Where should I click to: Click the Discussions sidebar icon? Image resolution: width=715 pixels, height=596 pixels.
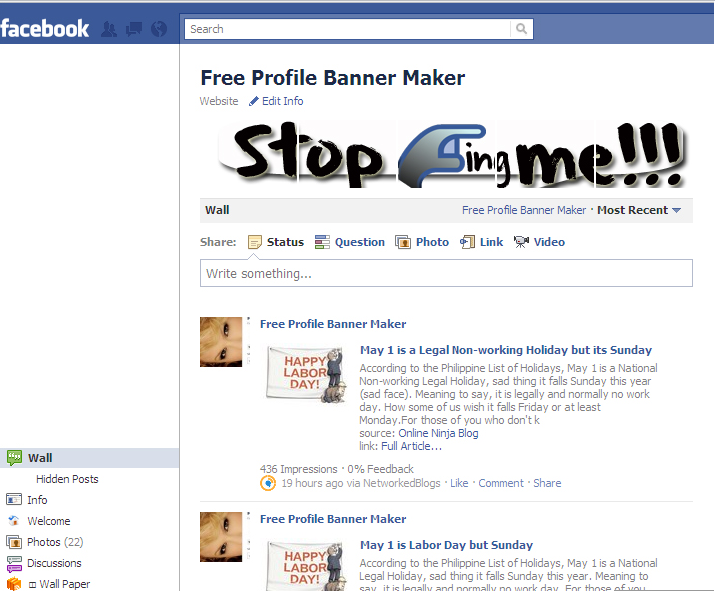coord(14,564)
